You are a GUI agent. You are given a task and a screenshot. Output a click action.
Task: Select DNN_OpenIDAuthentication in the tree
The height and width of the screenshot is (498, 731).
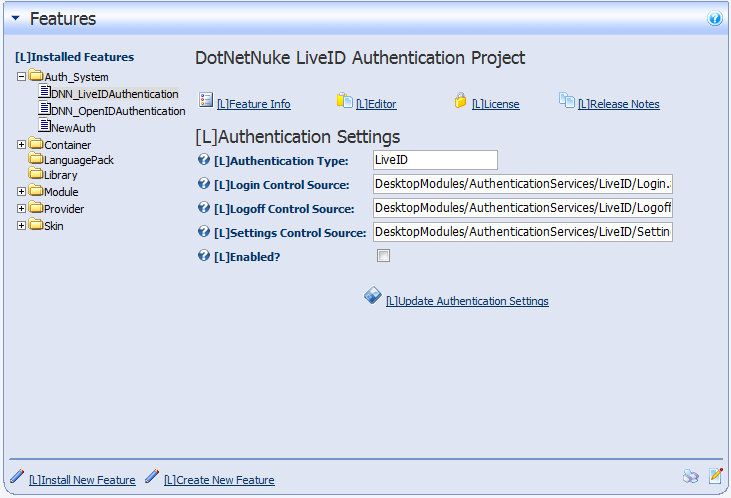(118, 111)
